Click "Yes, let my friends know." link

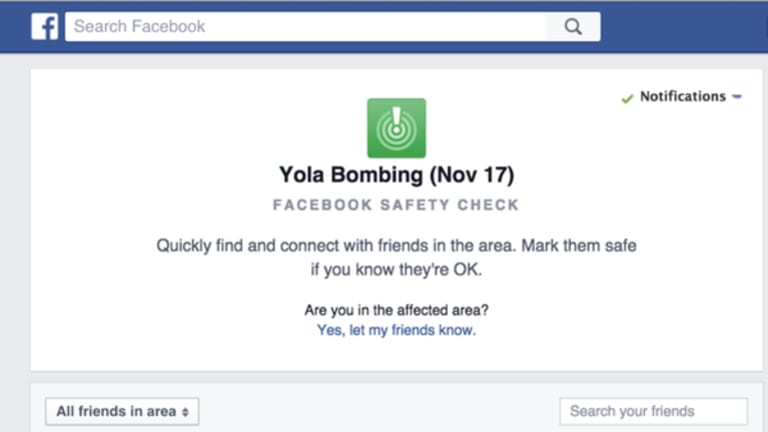point(396,330)
